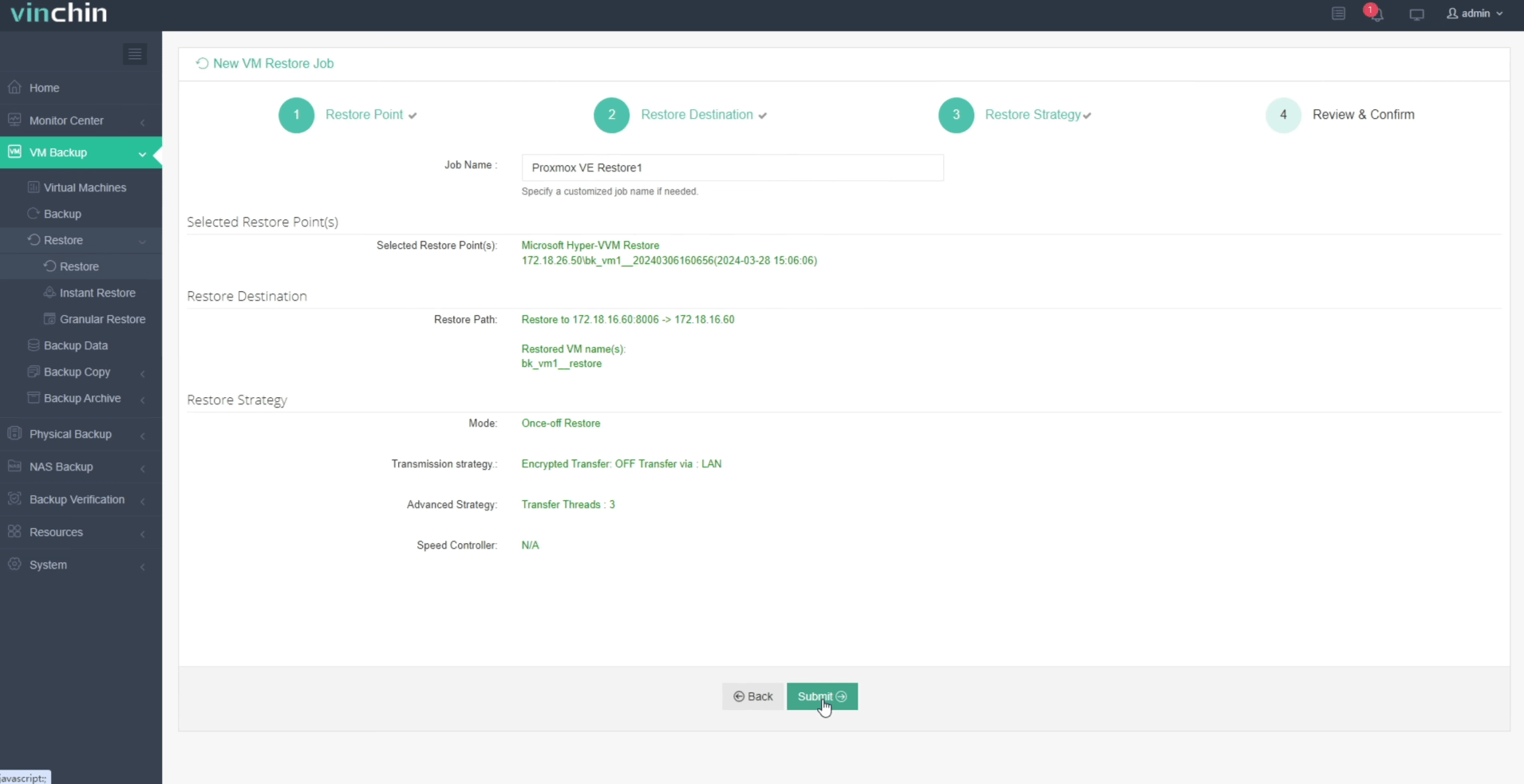This screenshot has width=1524, height=784.
Task: Go Back to previous step
Action: (x=752, y=696)
